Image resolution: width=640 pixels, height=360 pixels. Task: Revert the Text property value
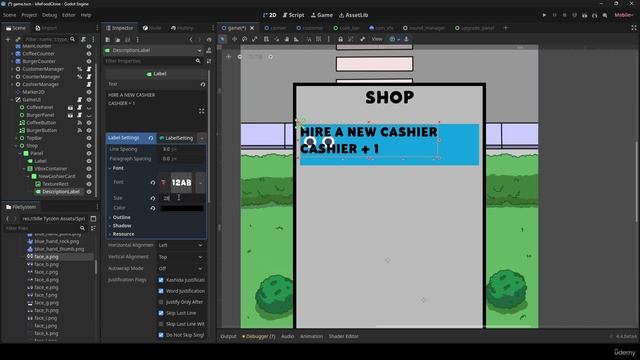click(x=202, y=84)
